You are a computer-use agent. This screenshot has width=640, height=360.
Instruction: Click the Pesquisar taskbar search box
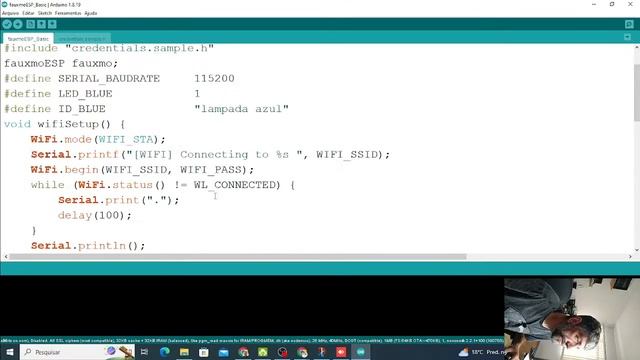pos(77,352)
